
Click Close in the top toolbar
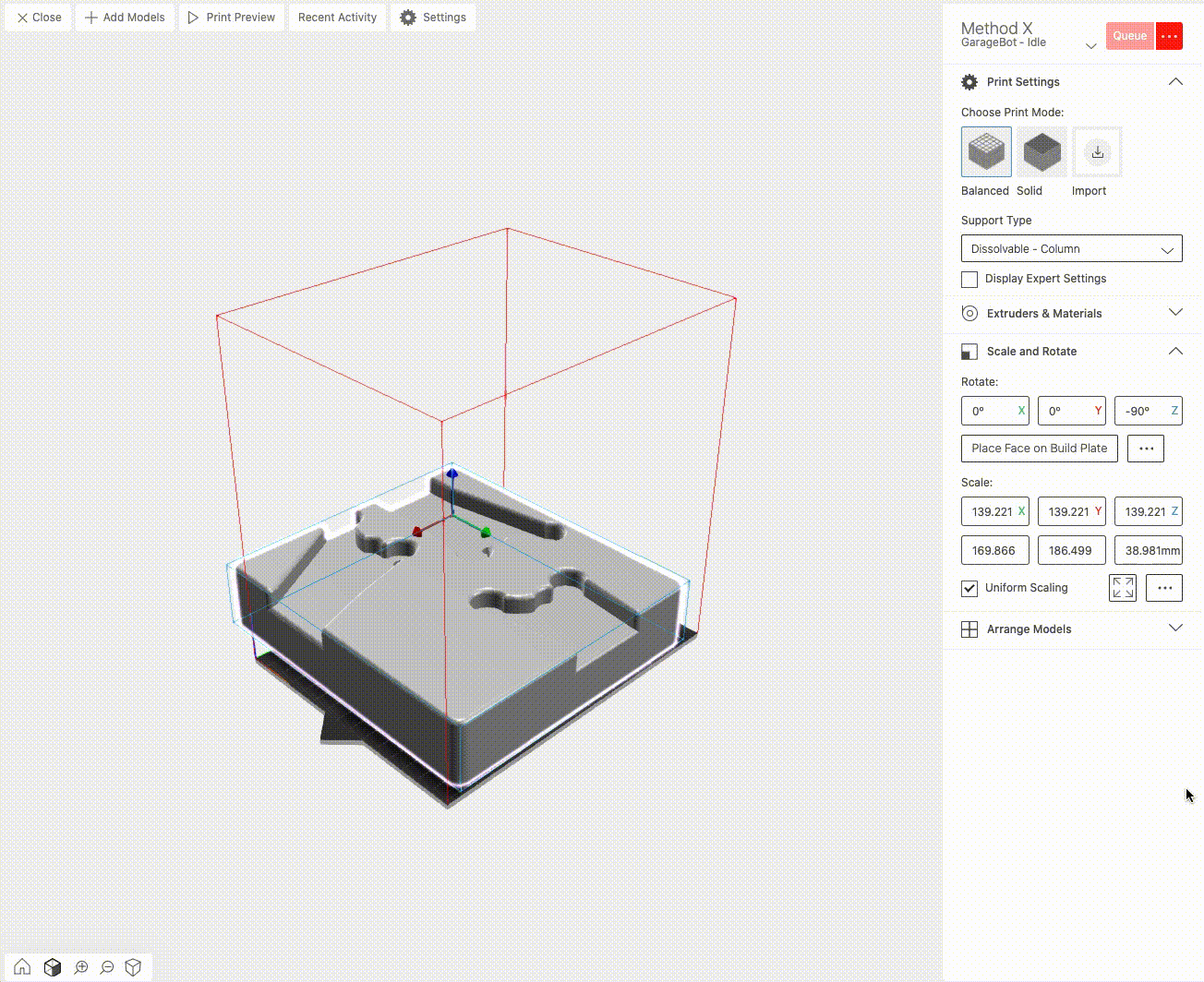pos(39,18)
